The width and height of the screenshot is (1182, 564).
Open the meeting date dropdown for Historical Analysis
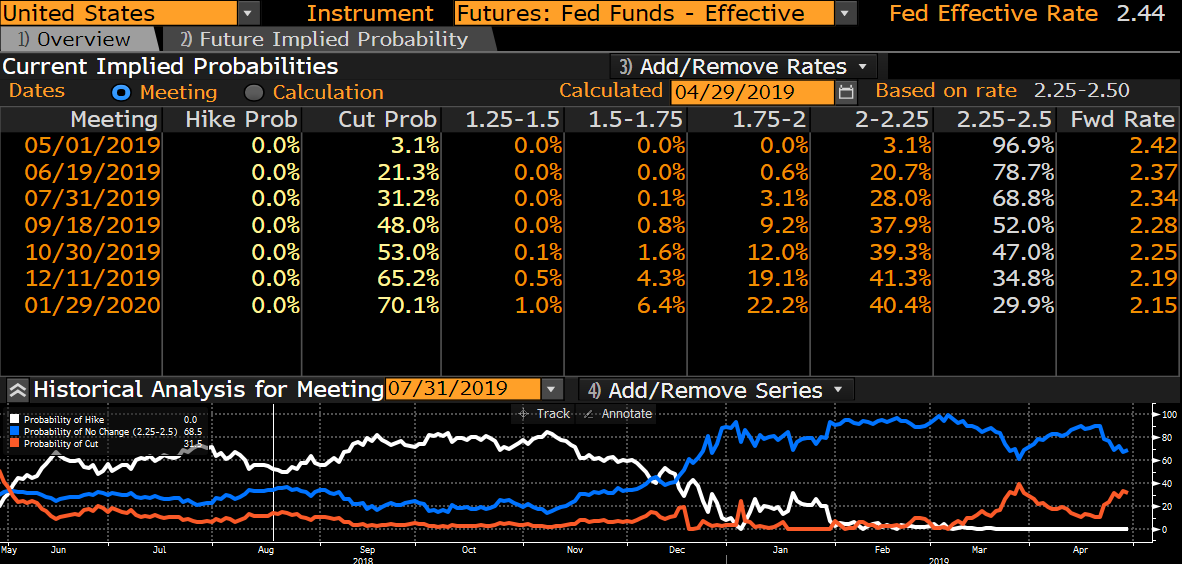point(552,389)
